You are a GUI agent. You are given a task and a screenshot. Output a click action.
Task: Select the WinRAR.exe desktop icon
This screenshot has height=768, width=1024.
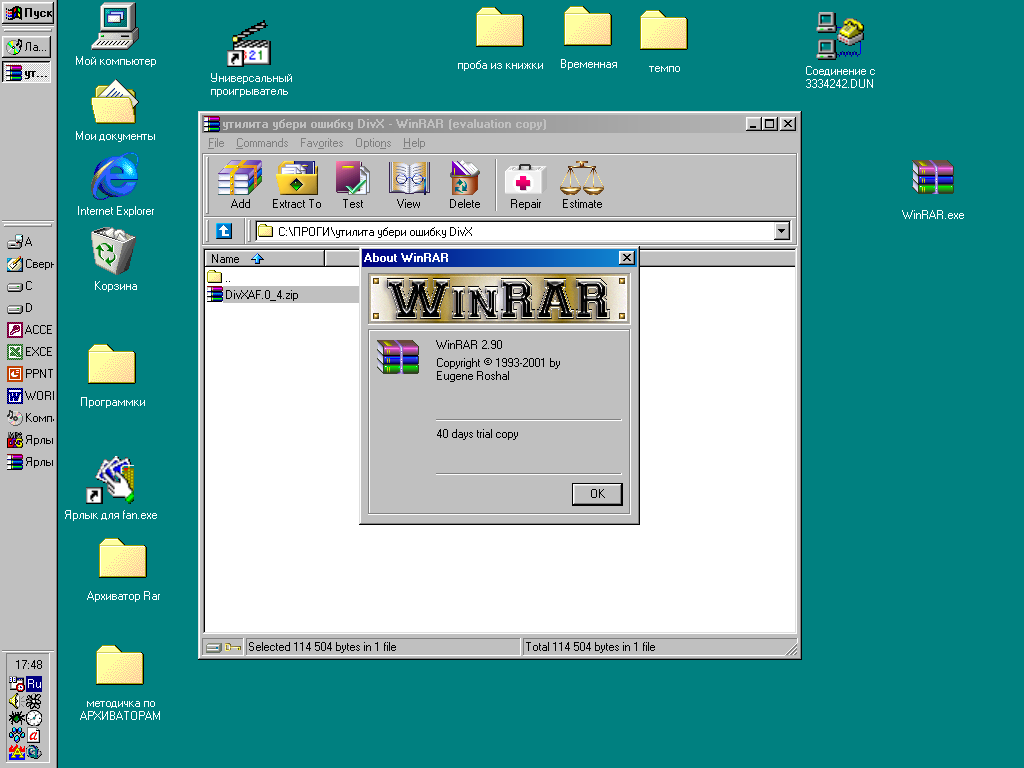click(933, 189)
